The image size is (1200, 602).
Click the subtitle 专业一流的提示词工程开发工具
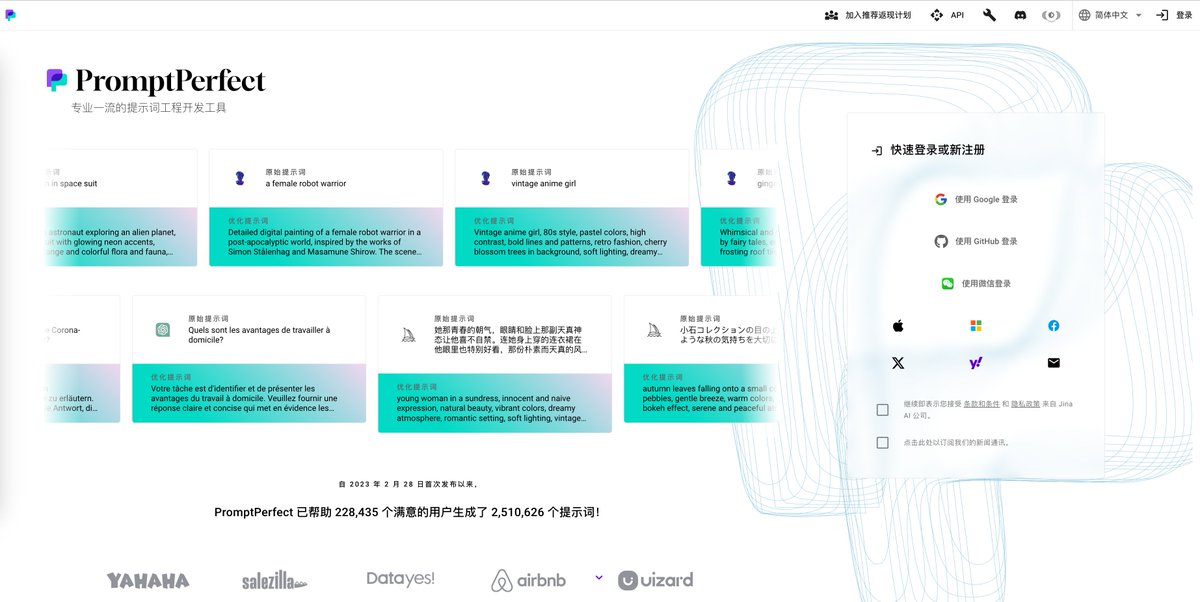[149, 107]
